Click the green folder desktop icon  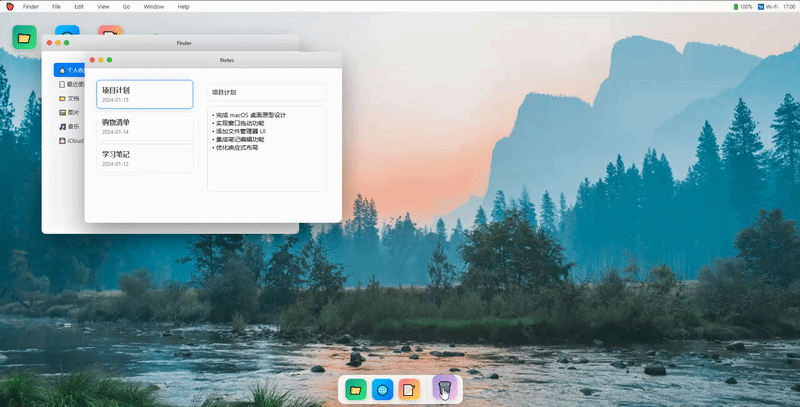(24, 38)
